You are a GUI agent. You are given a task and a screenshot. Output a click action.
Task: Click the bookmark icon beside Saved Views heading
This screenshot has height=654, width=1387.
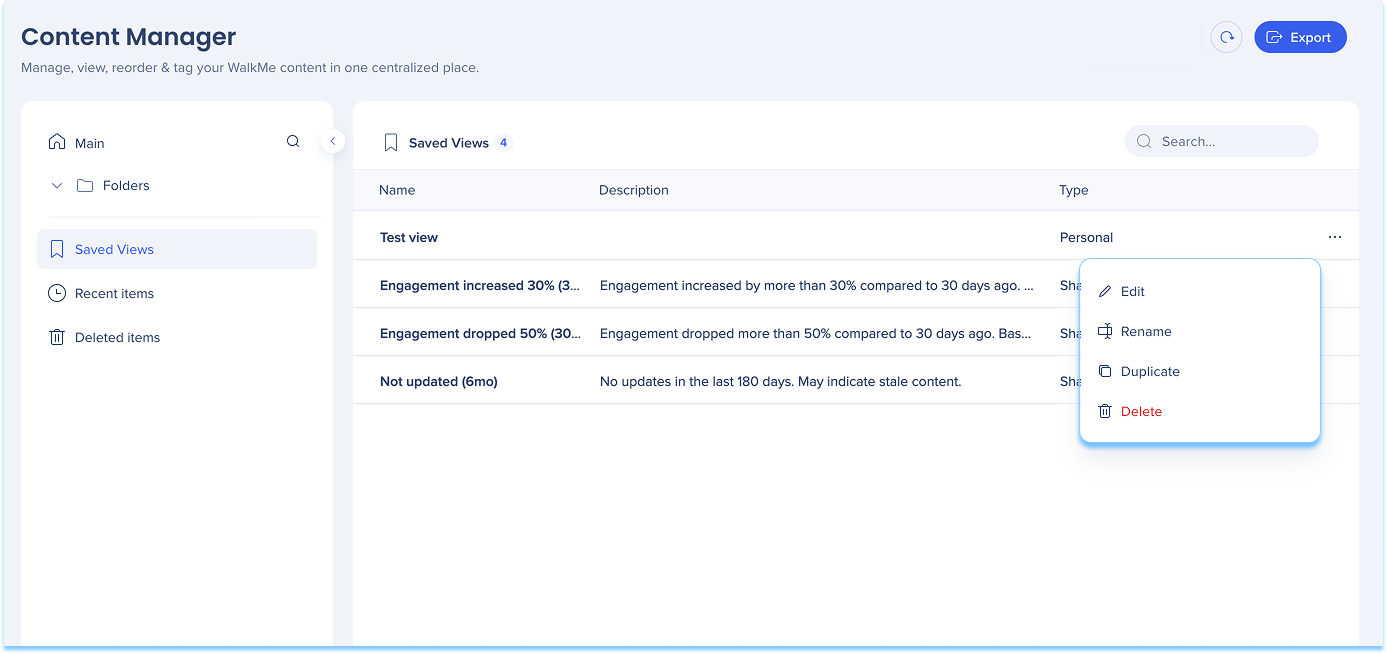pos(391,143)
